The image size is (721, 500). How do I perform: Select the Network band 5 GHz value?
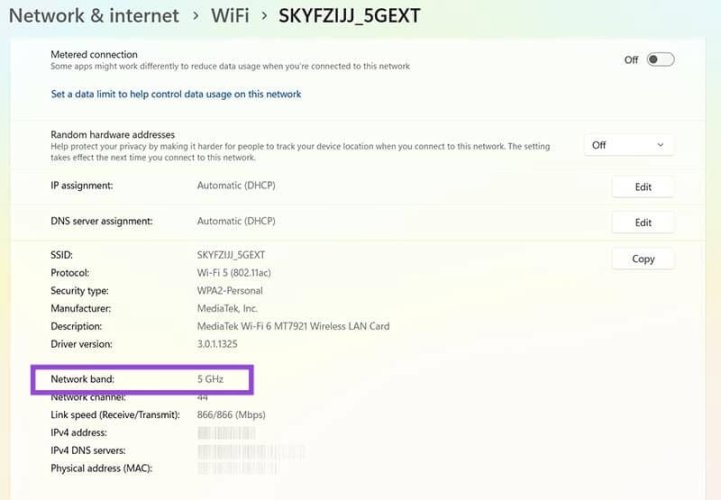tap(210, 379)
